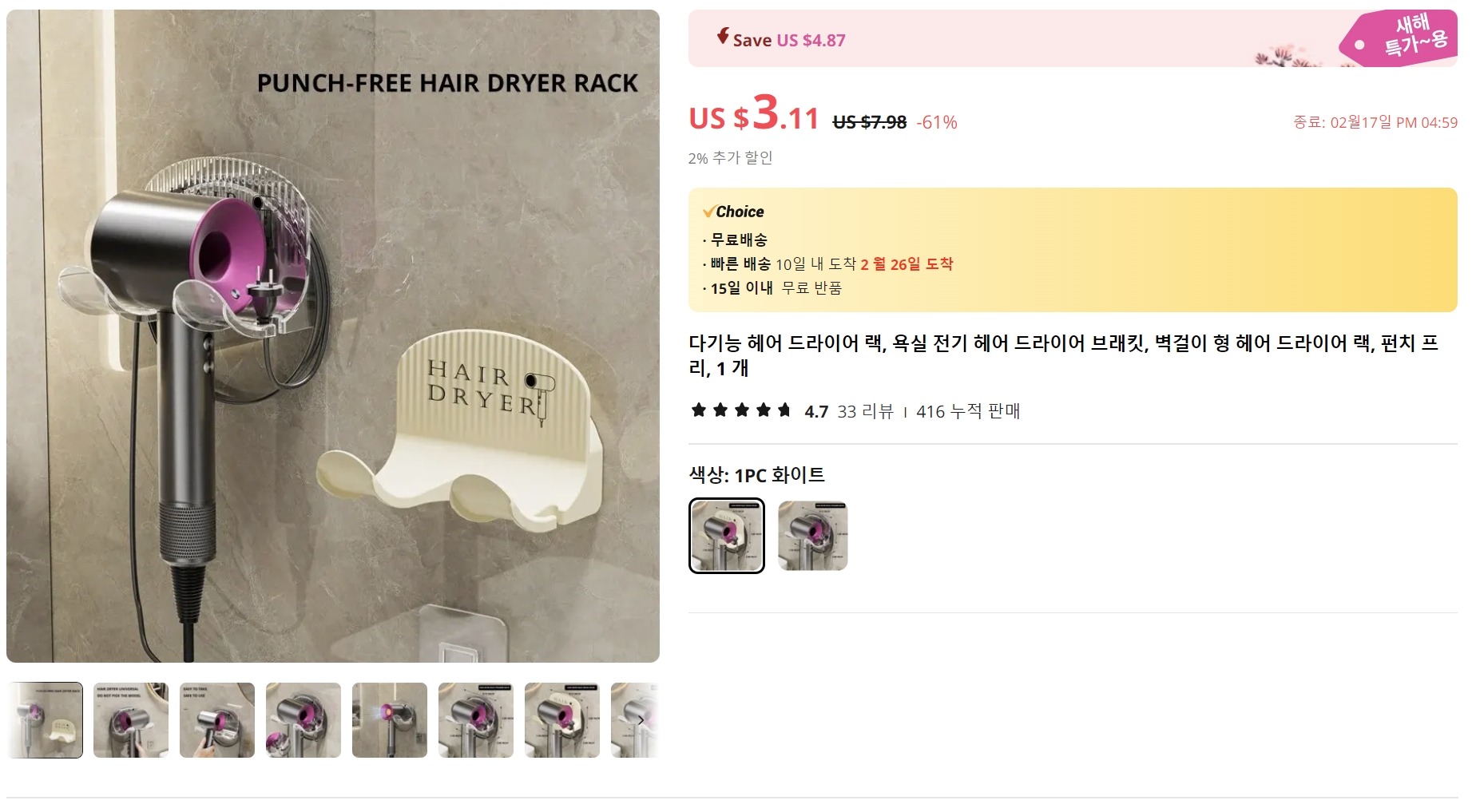View the second product thumbnail

tap(131, 720)
